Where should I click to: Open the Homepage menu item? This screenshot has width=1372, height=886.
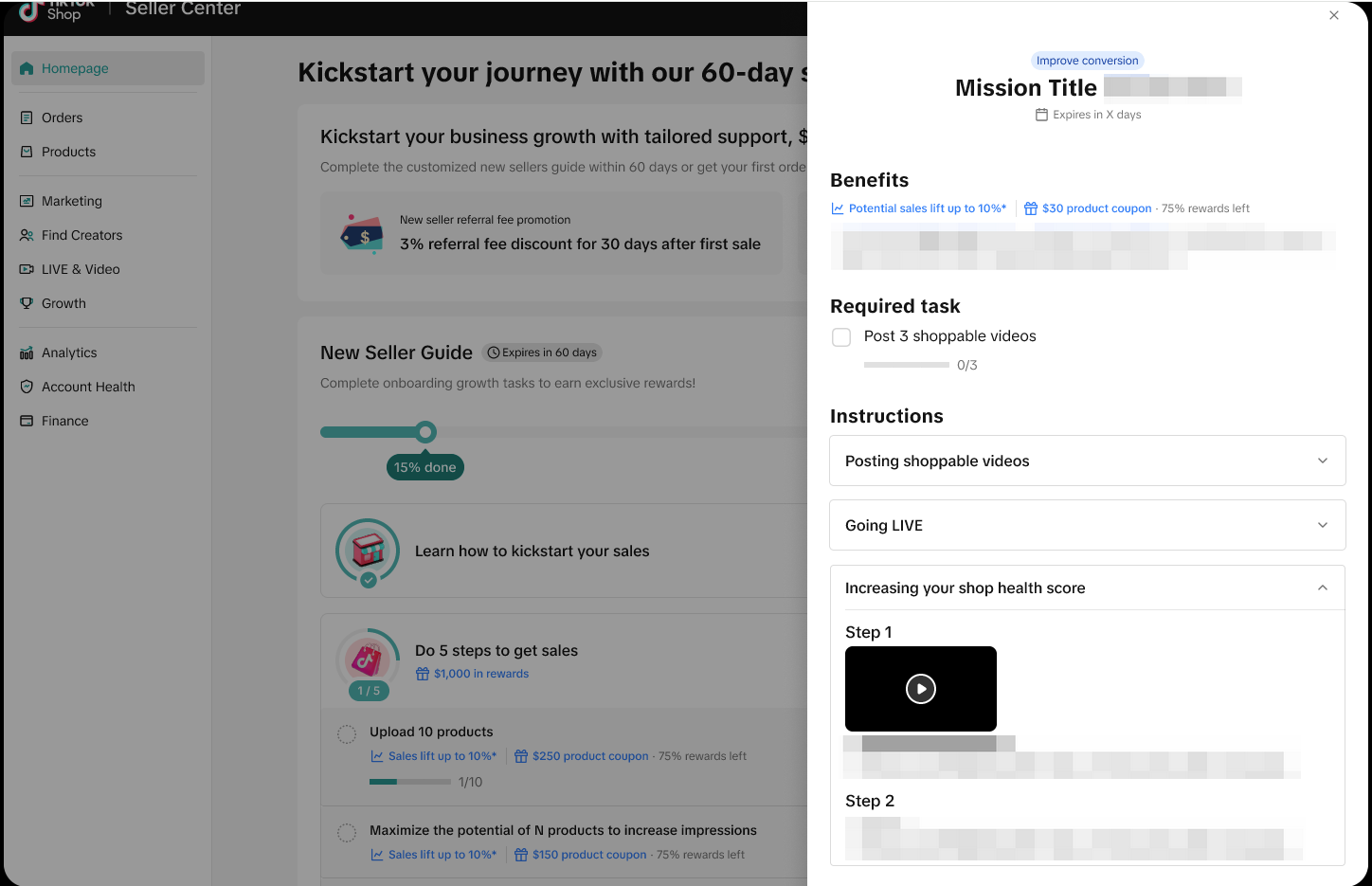tap(75, 68)
